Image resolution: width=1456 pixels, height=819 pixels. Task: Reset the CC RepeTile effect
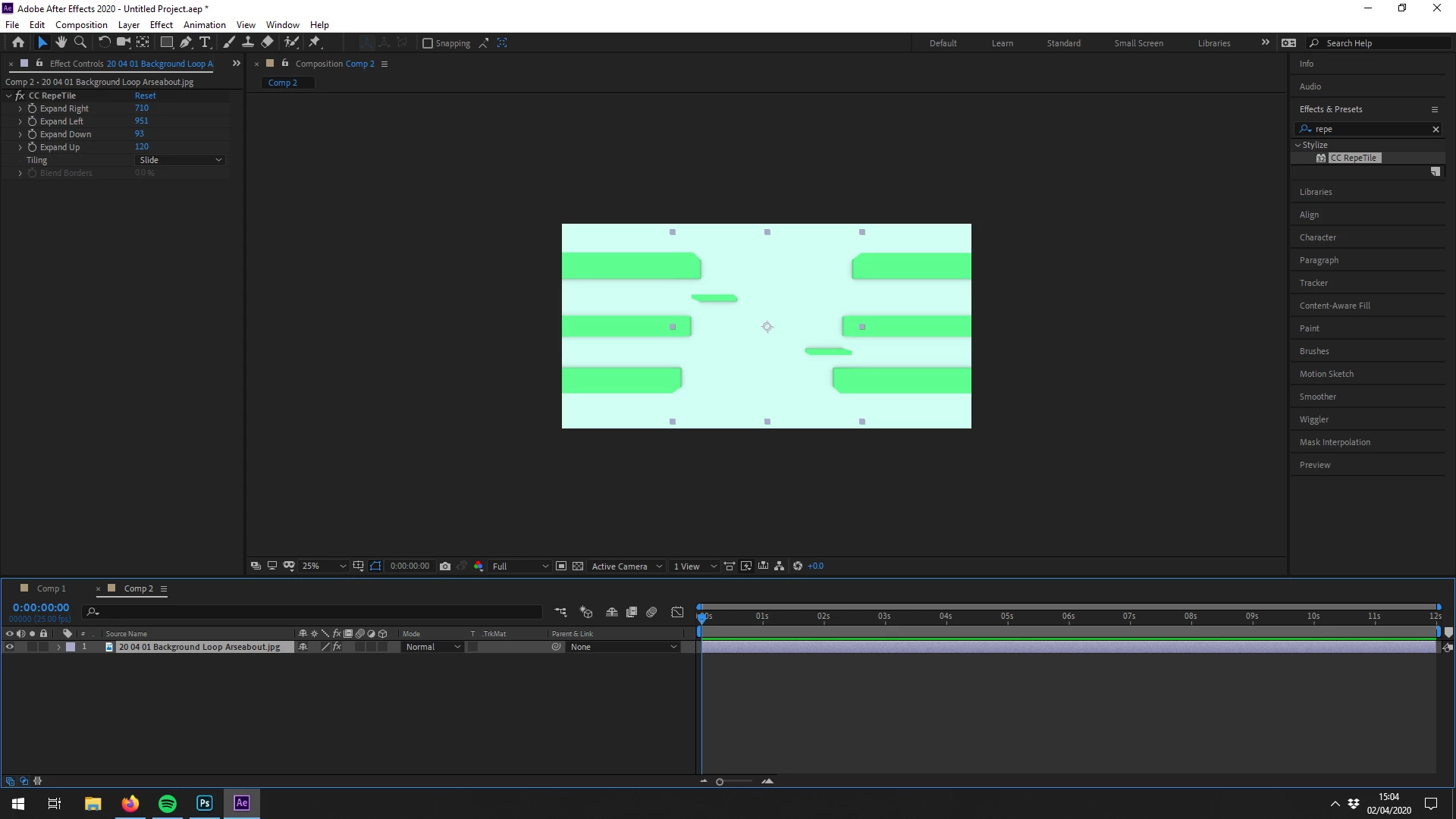coord(145,96)
